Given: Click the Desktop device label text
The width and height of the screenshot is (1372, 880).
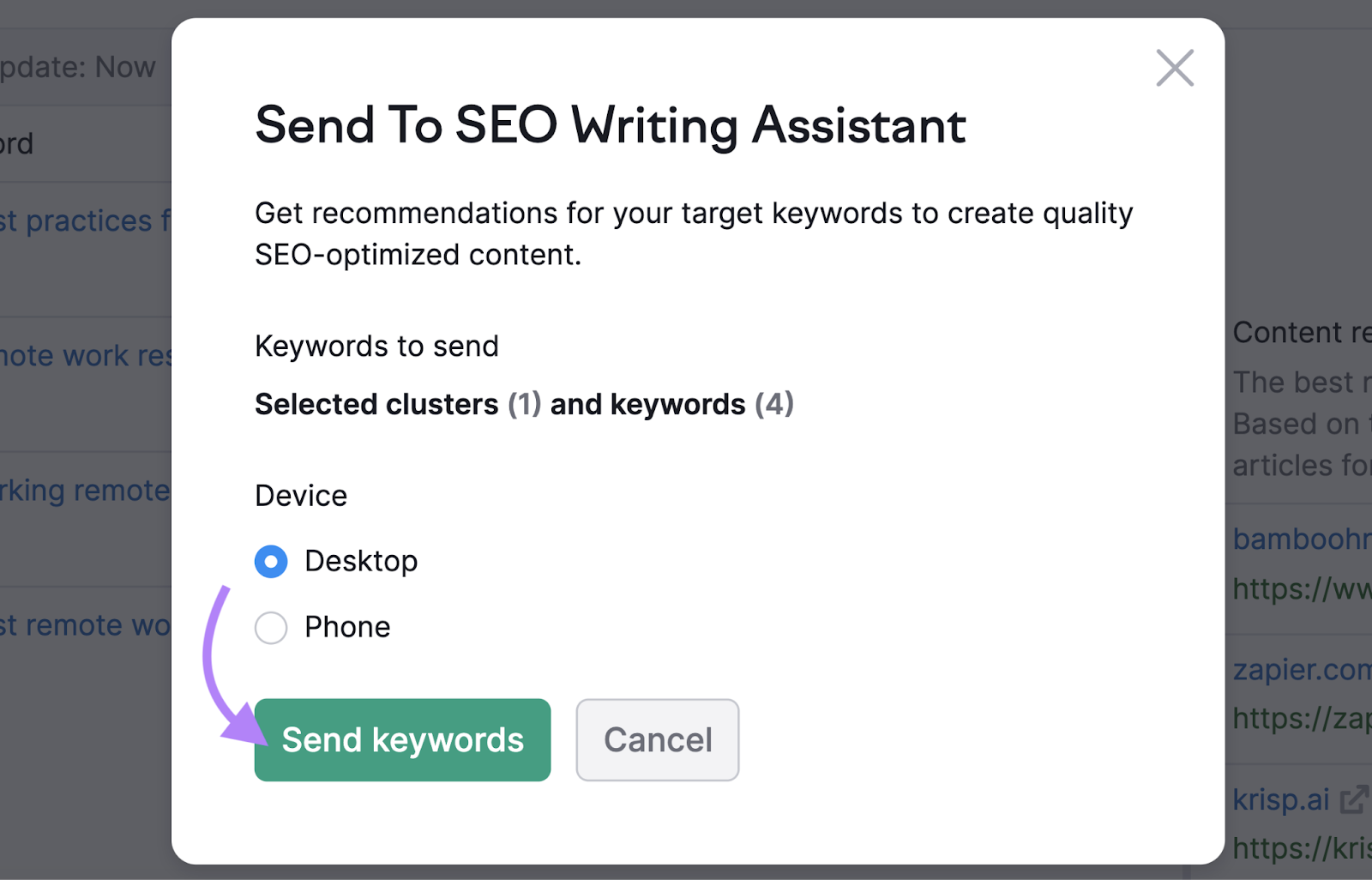Looking at the screenshot, I should pyautogui.click(x=361, y=561).
